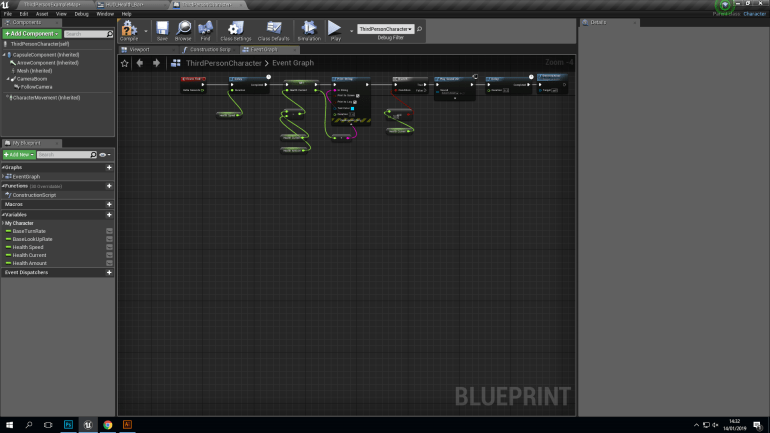This screenshot has width=770, height=433.
Task: Open the Debug menu
Action: pos(82,14)
